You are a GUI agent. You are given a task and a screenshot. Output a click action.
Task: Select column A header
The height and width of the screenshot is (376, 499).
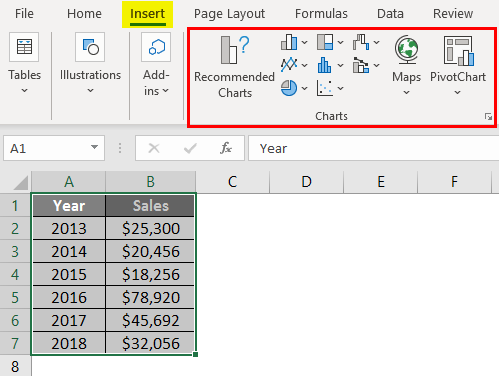69,182
